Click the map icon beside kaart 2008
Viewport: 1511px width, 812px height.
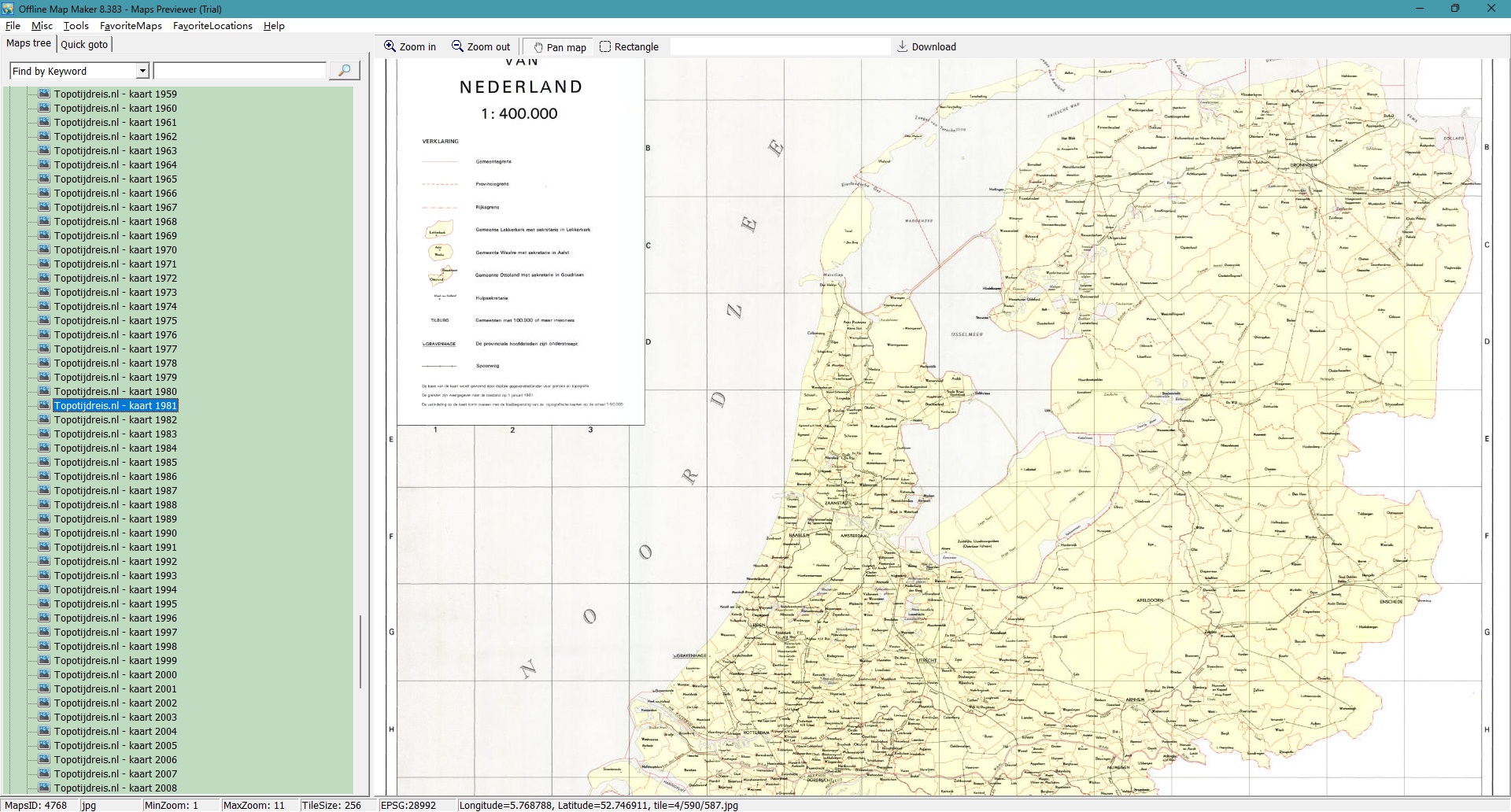click(x=45, y=788)
